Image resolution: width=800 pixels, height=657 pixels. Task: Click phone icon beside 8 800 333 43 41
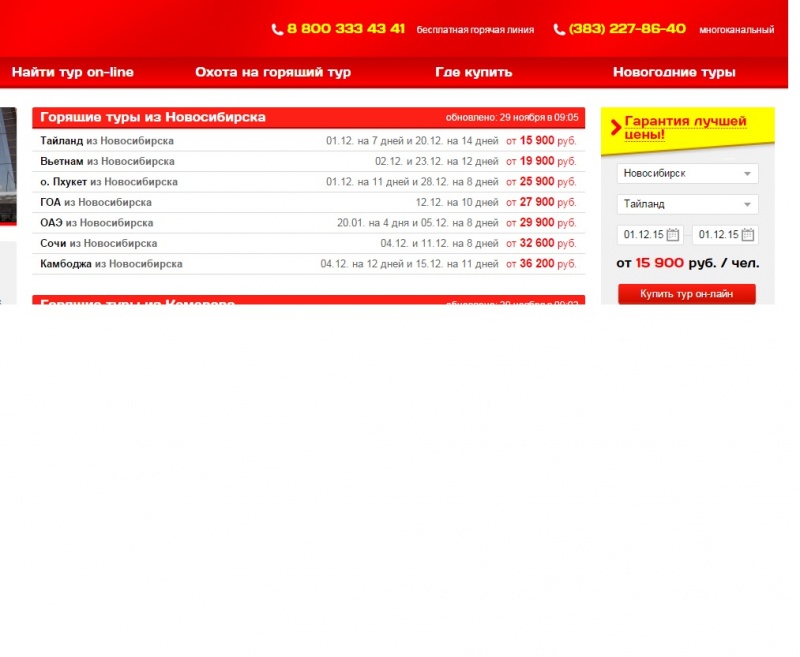tap(277, 30)
